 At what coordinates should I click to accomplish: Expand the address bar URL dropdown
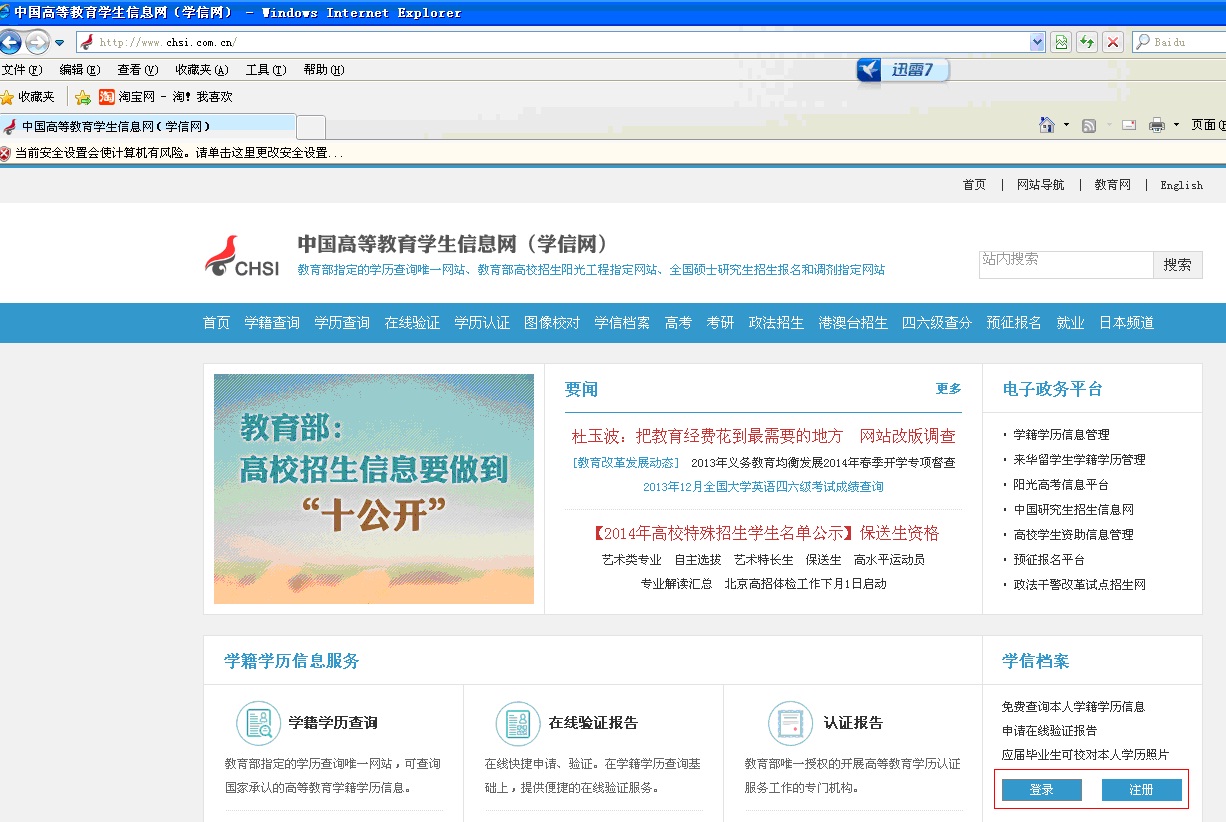[1037, 42]
